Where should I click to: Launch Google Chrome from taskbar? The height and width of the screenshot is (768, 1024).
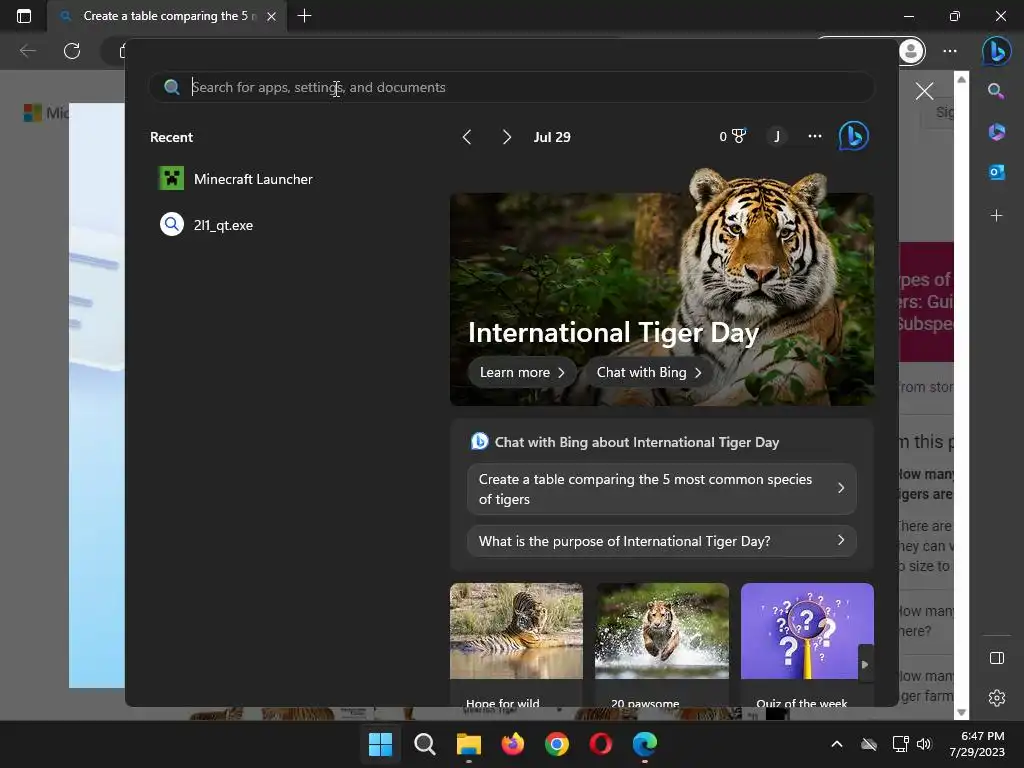[556, 744]
